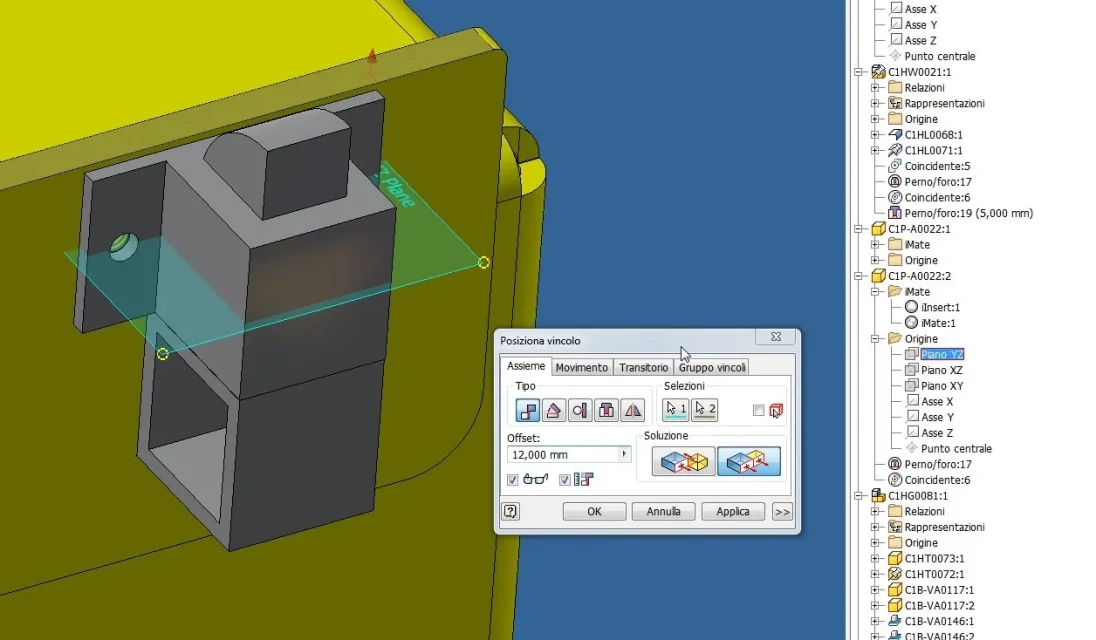The width and height of the screenshot is (1096, 640).
Task: Activate second selection arrow button
Action: click(x=705, y=409)
